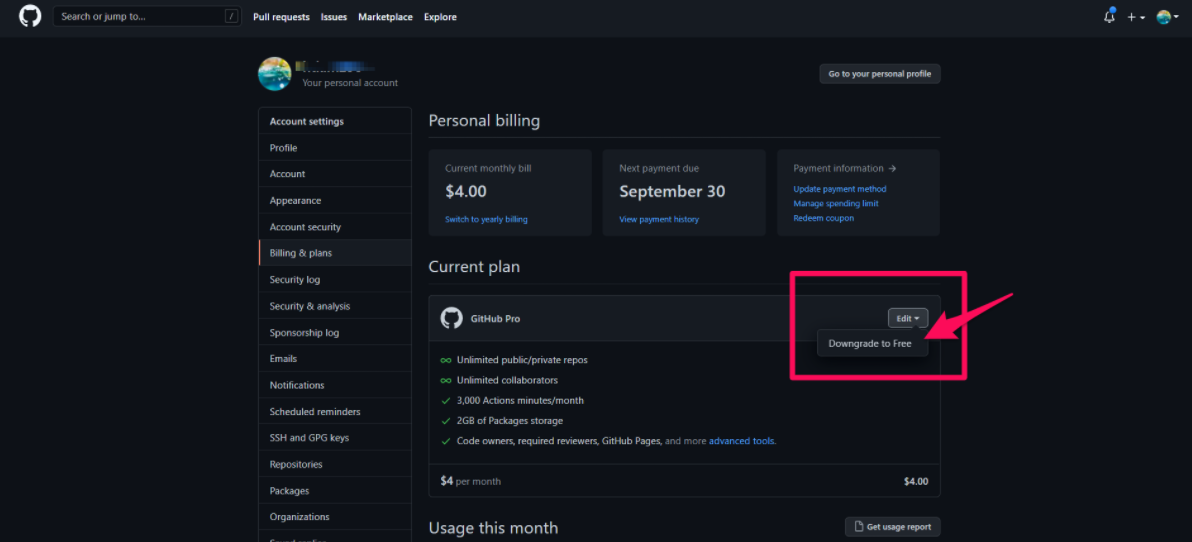Click the Personal billing heading
Image resolution: width=1192 pixels, height=542 pixels.
click(484, 121)
